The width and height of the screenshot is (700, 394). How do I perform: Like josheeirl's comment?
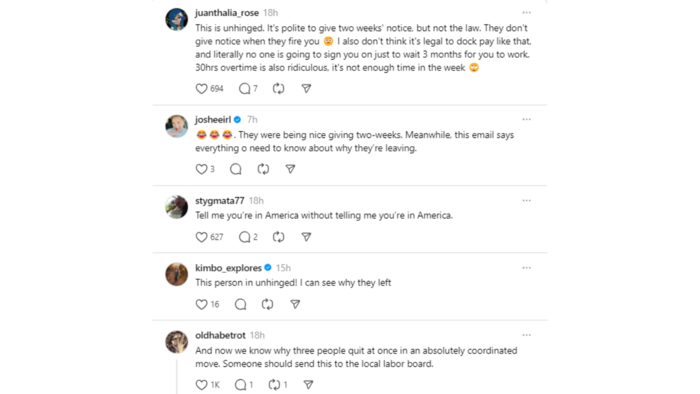(x=201, y=169)
